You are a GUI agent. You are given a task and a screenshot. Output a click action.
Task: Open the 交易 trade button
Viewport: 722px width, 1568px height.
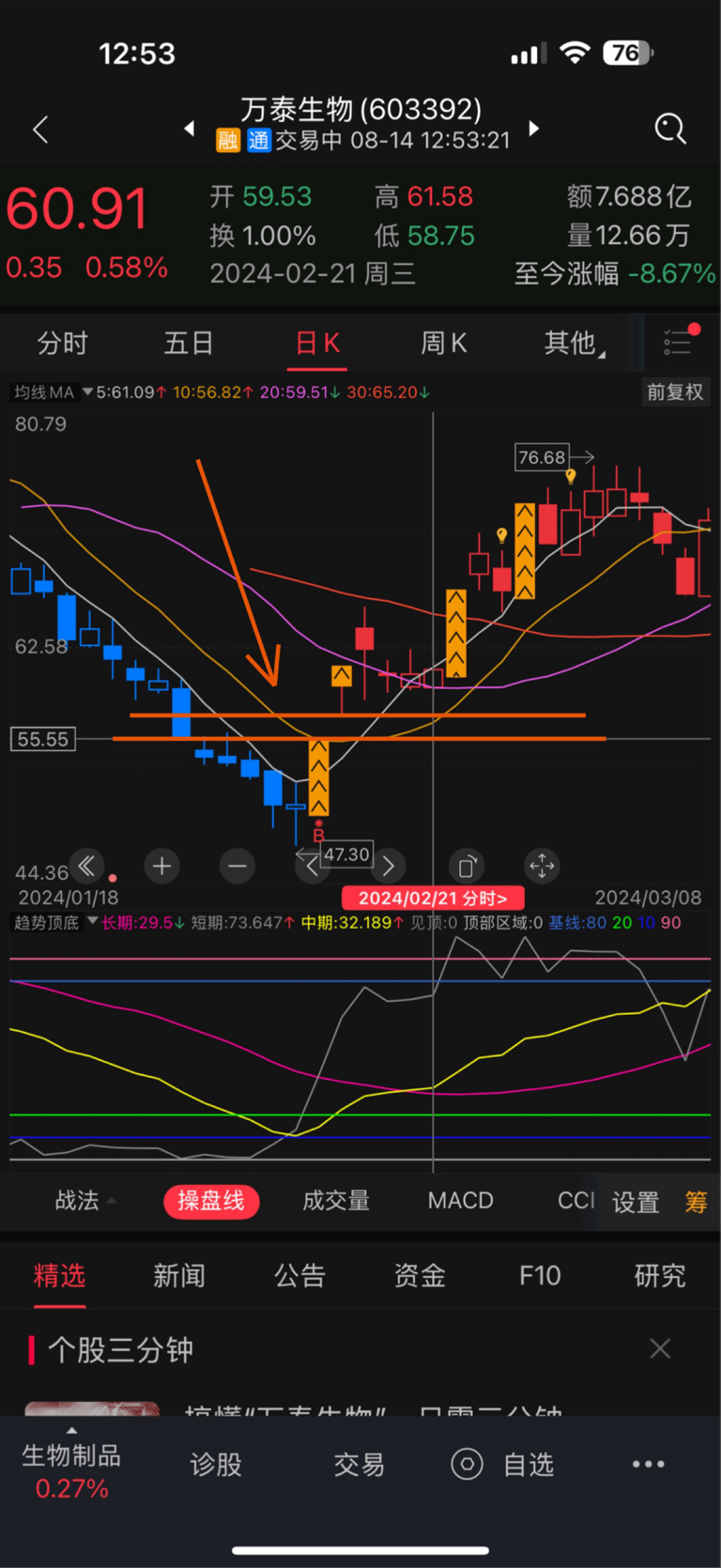pyautogui.click(x=360, y=1465)
